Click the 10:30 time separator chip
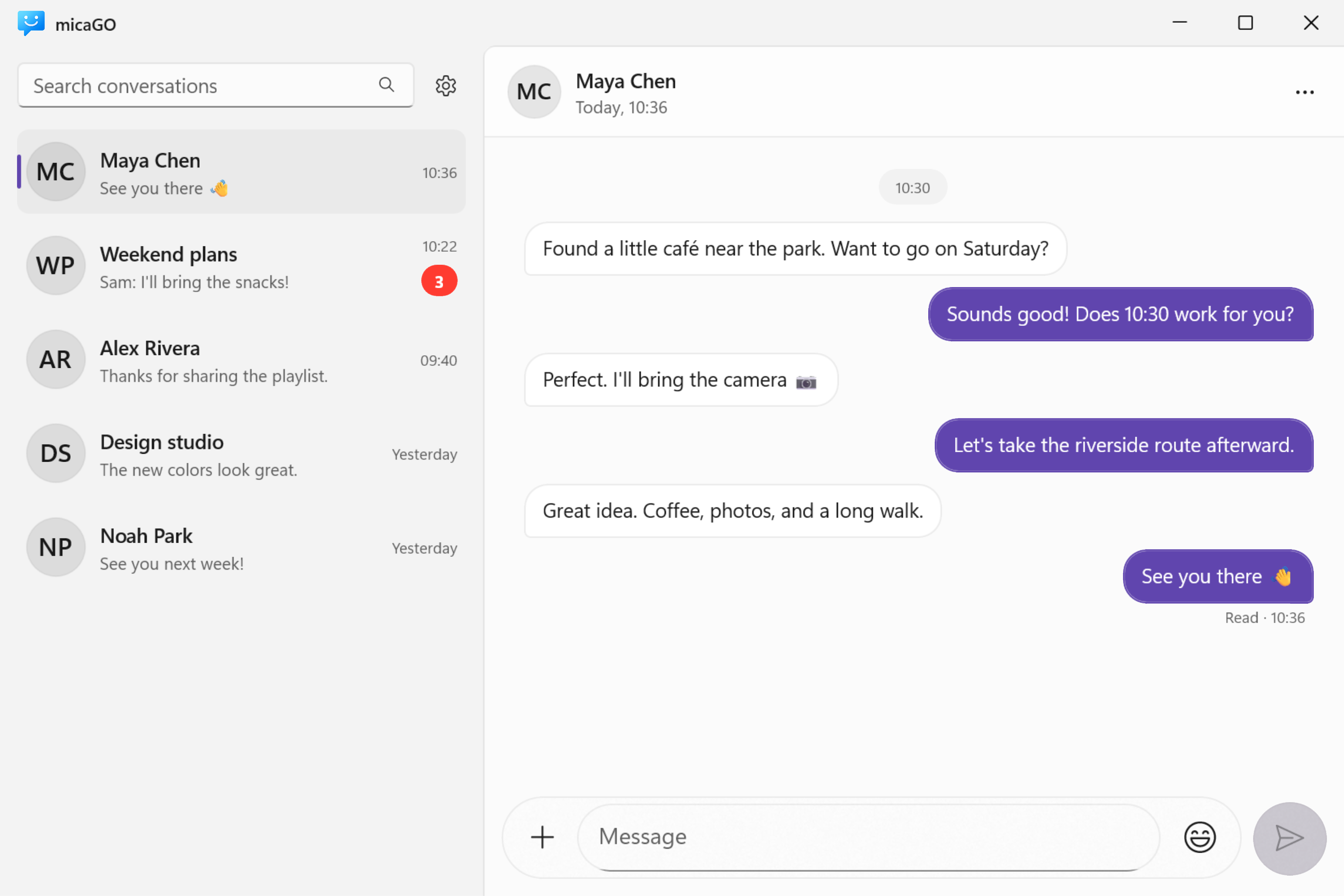This screenshot has width=1344, height=896. coord(913,187)
